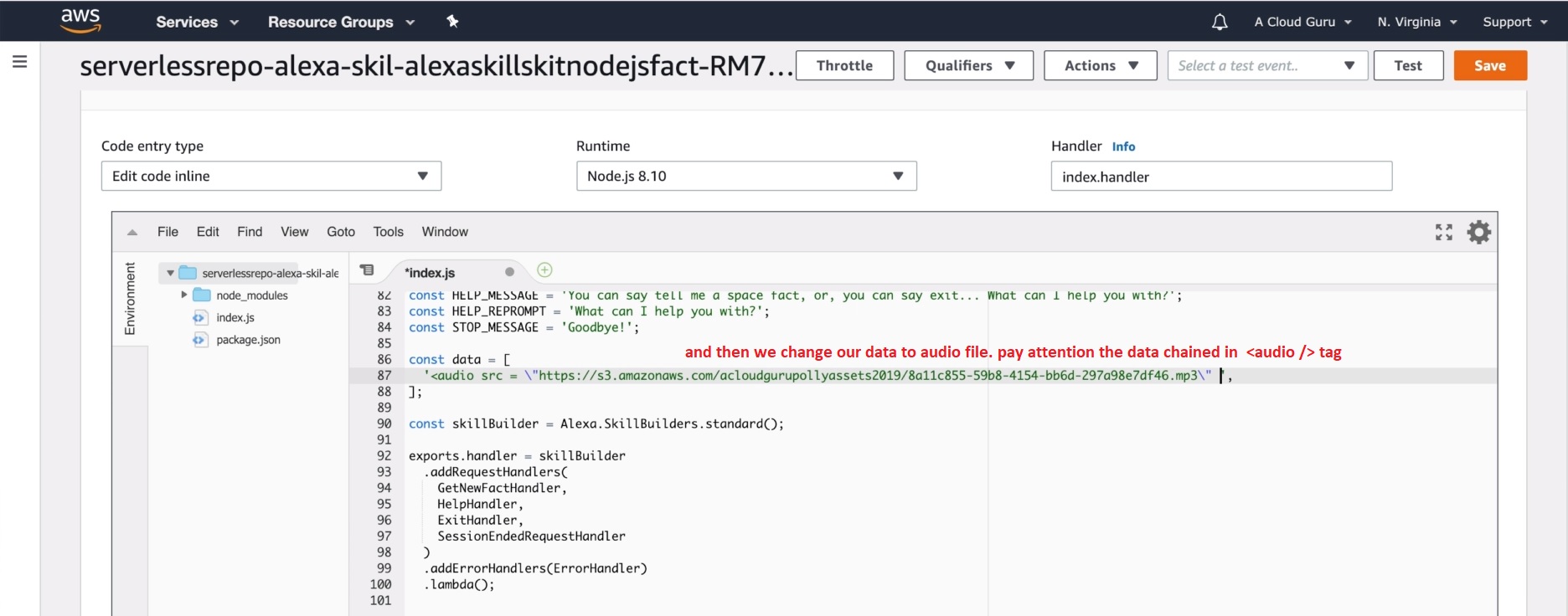Open A Cloud Guru account menu
The width and height of the screenshot is (1568, 616).
point(1302,22)
